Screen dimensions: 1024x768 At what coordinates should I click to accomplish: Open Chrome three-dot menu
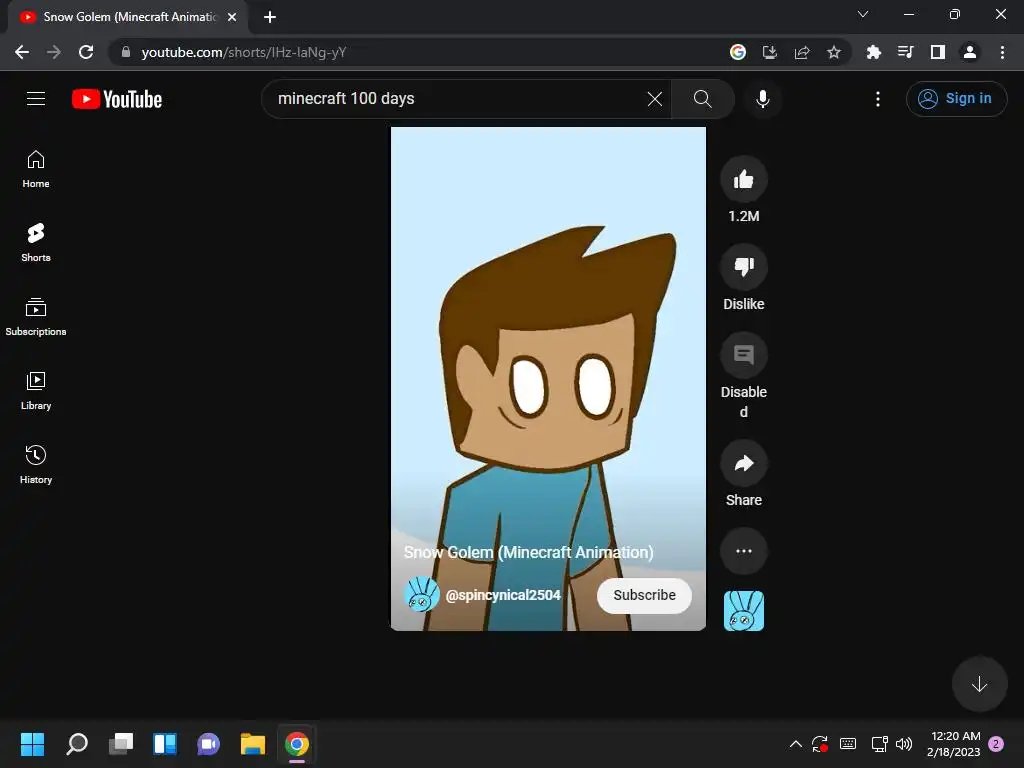point(1002,52)
